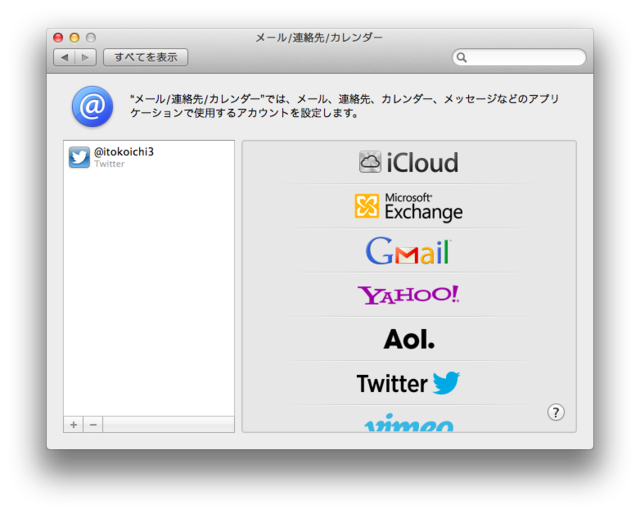Go forward with the right arrow button
The height and width of the screenshot is (514, 640).
pos(85,57)
